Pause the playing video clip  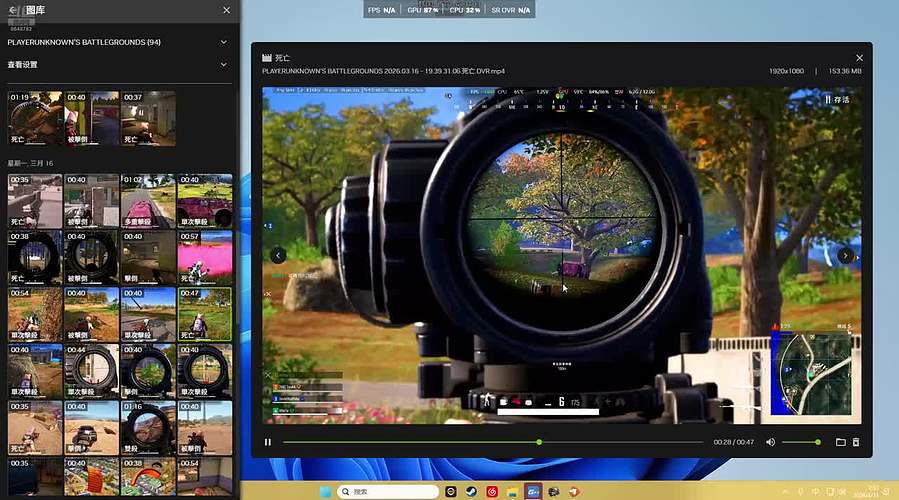click(267, 442)
